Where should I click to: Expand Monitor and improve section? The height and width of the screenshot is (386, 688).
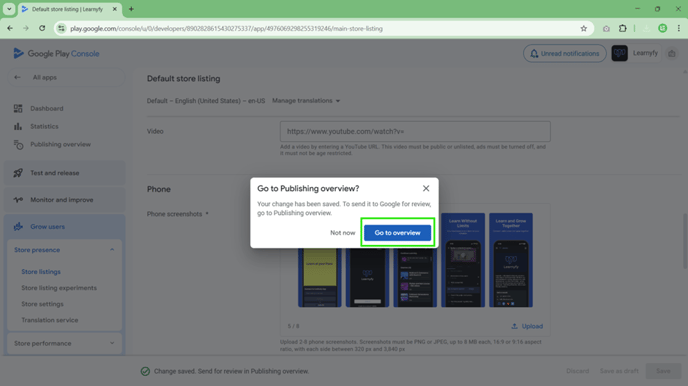(65, 200)
